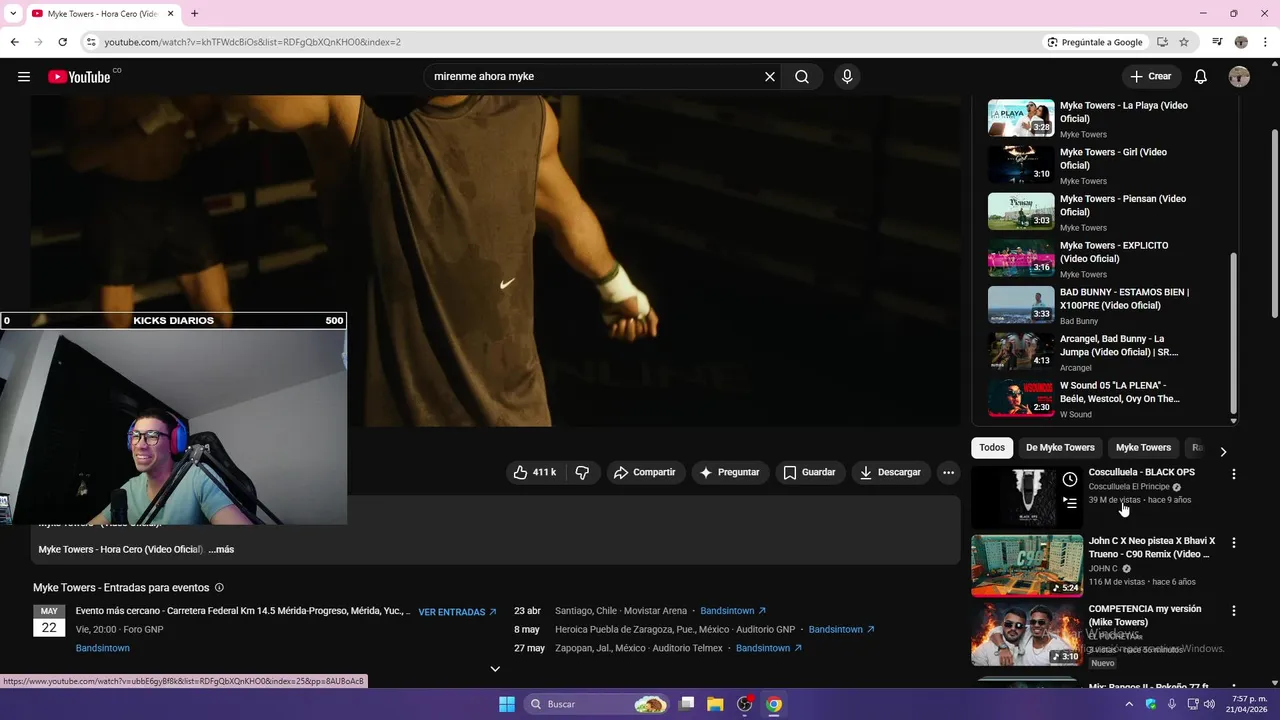1280x720 pixels.
Task: Save video with Guardar
Action: click(x=809, y=472)
